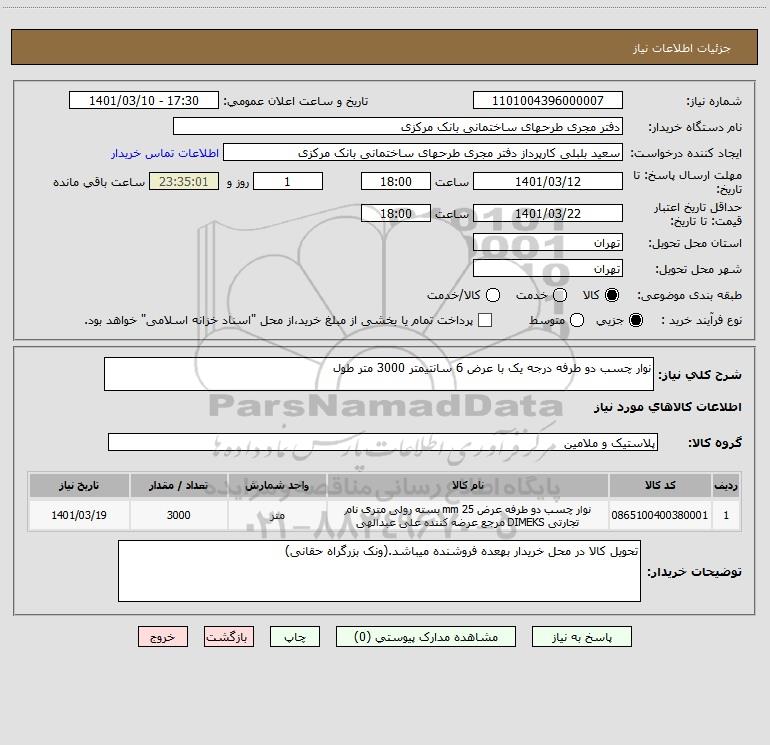Click the مشاهده مدارک پیوستی (0) button
770x745 pixels.
click(x=426, y=637)
